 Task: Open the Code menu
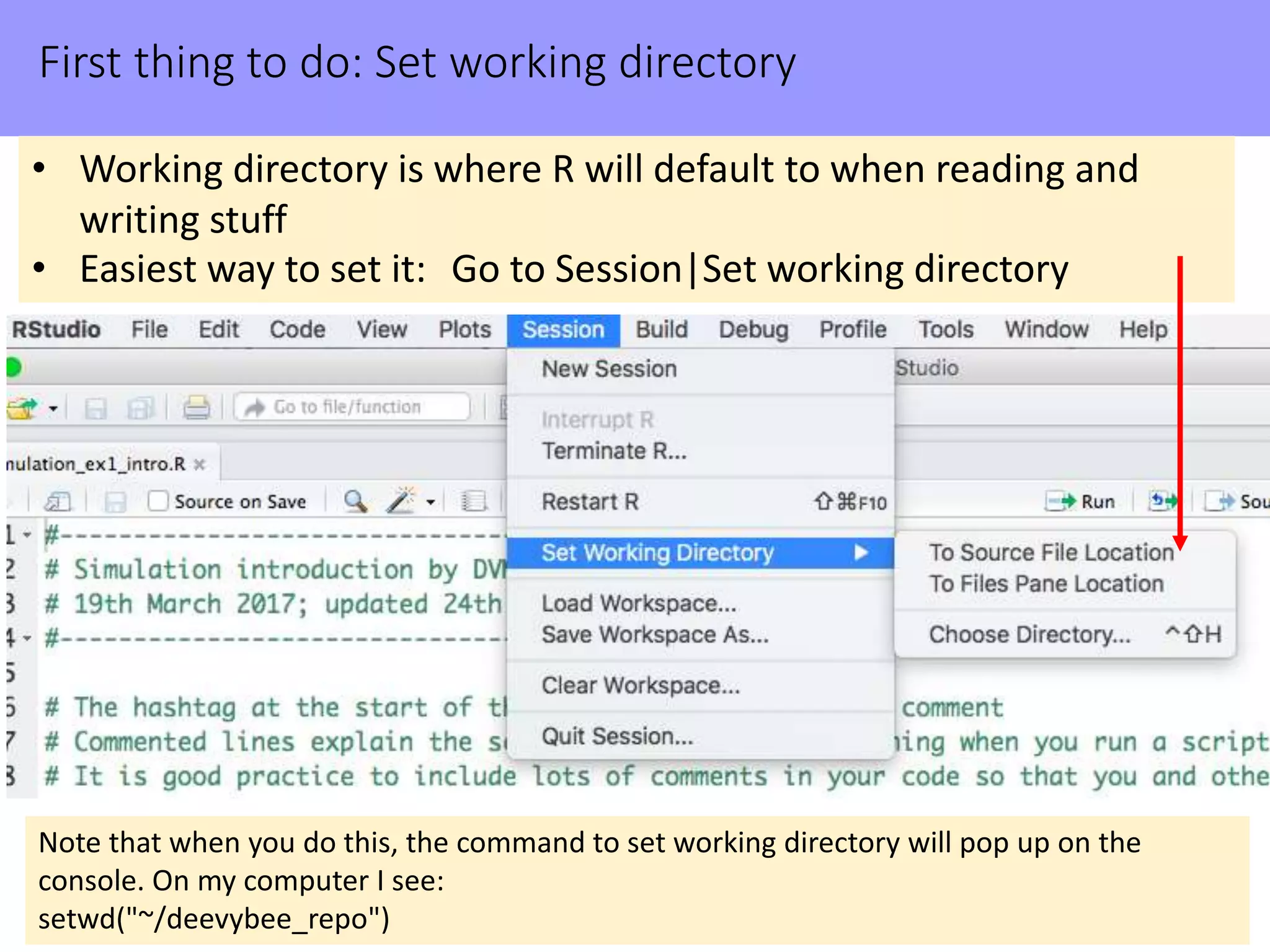[x=297, y=330]
